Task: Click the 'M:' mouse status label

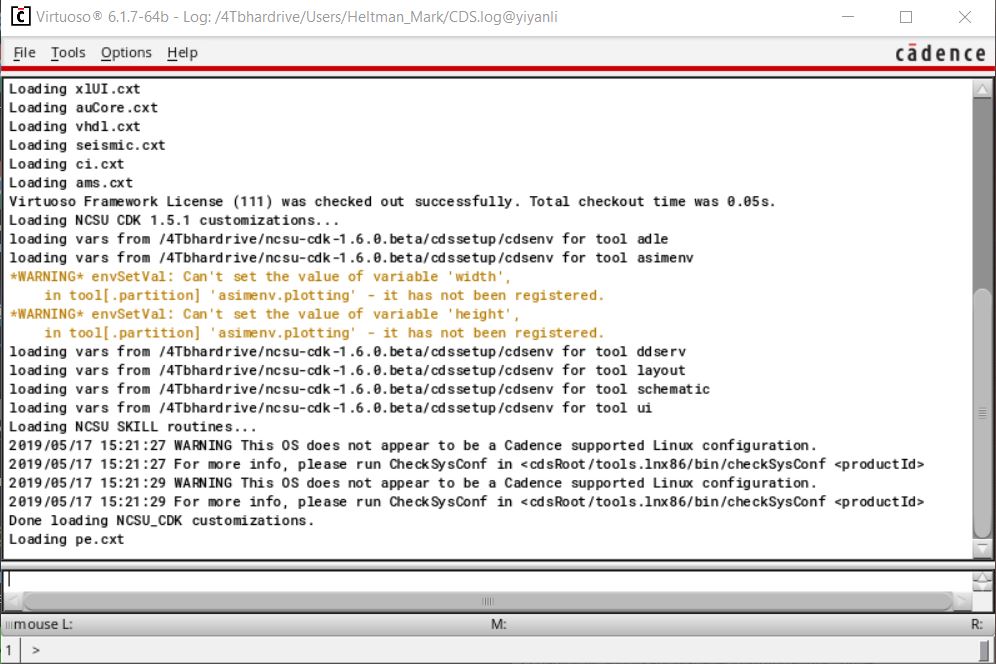Action: [499, 625]
